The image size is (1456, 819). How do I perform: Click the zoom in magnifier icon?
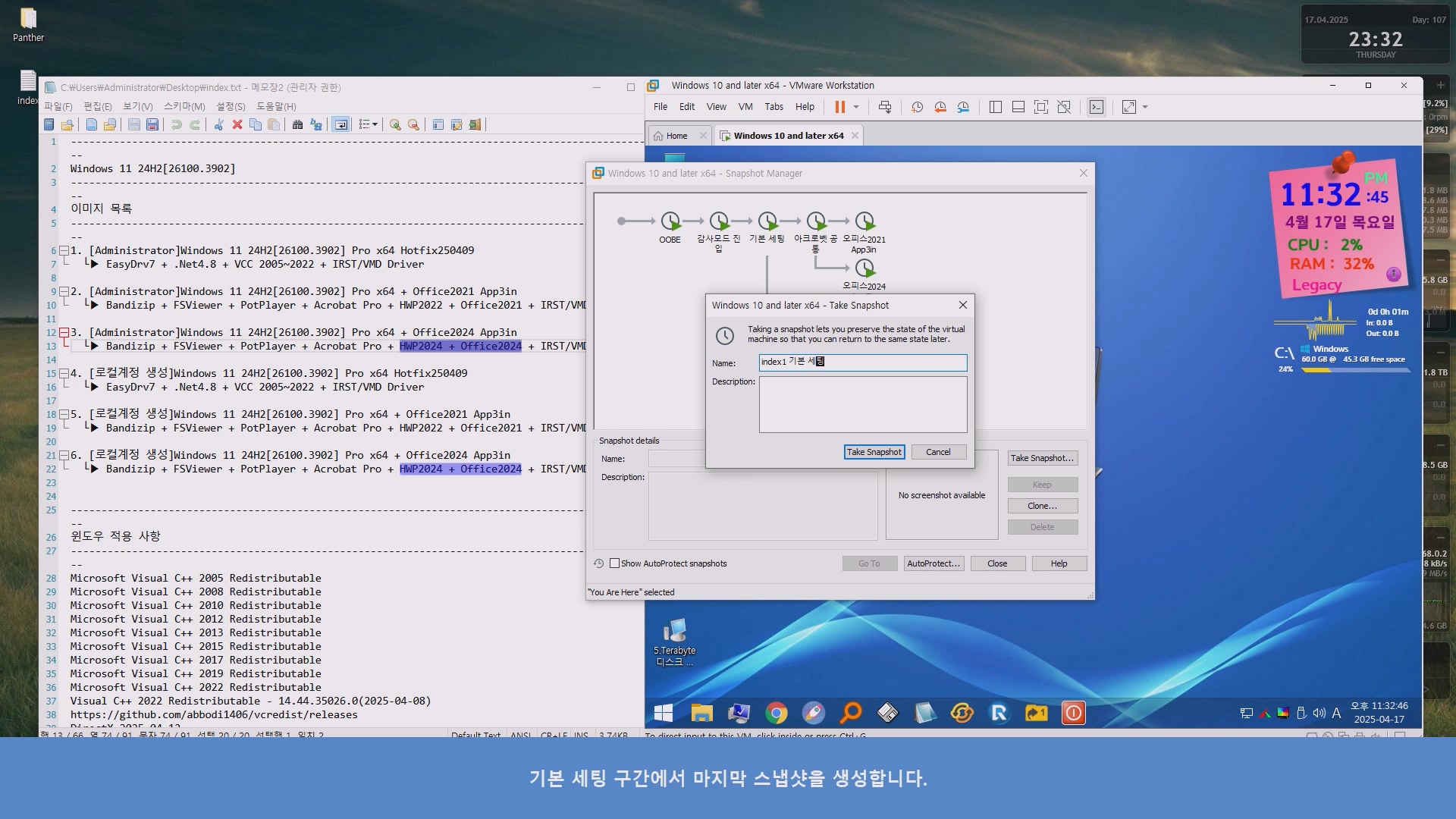395,124
